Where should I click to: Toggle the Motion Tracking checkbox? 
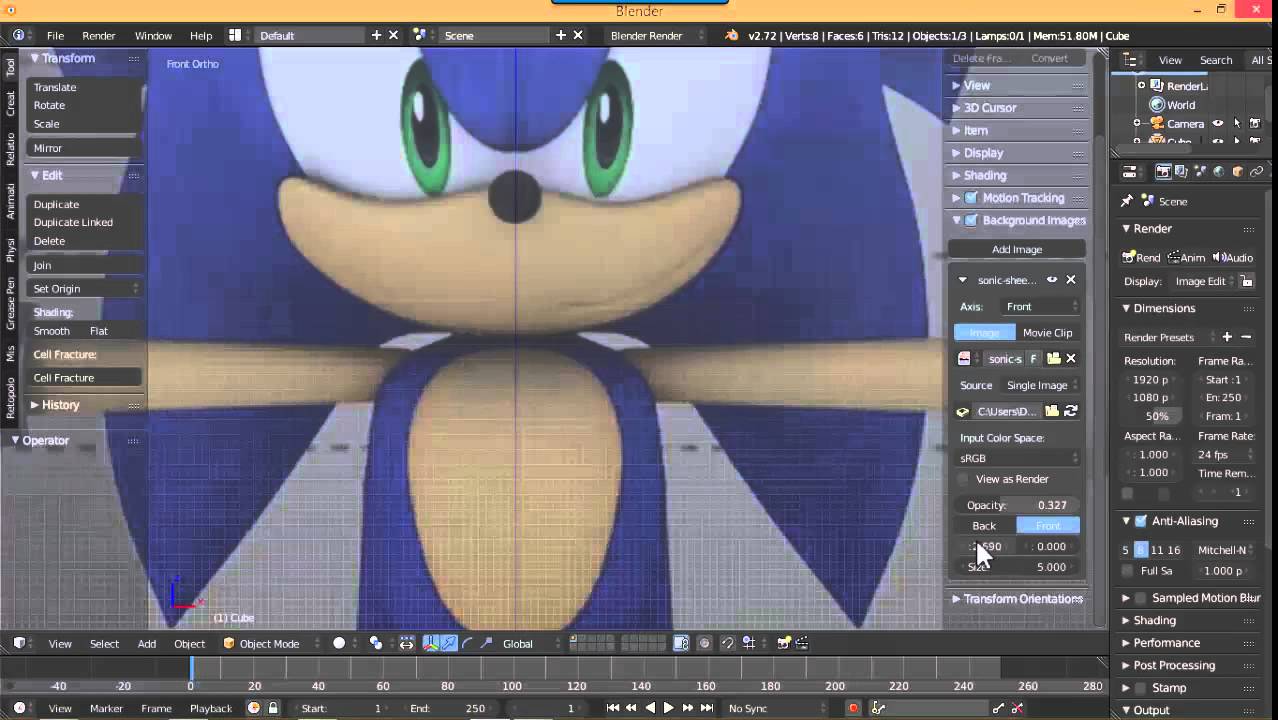(x=971, y=198)
